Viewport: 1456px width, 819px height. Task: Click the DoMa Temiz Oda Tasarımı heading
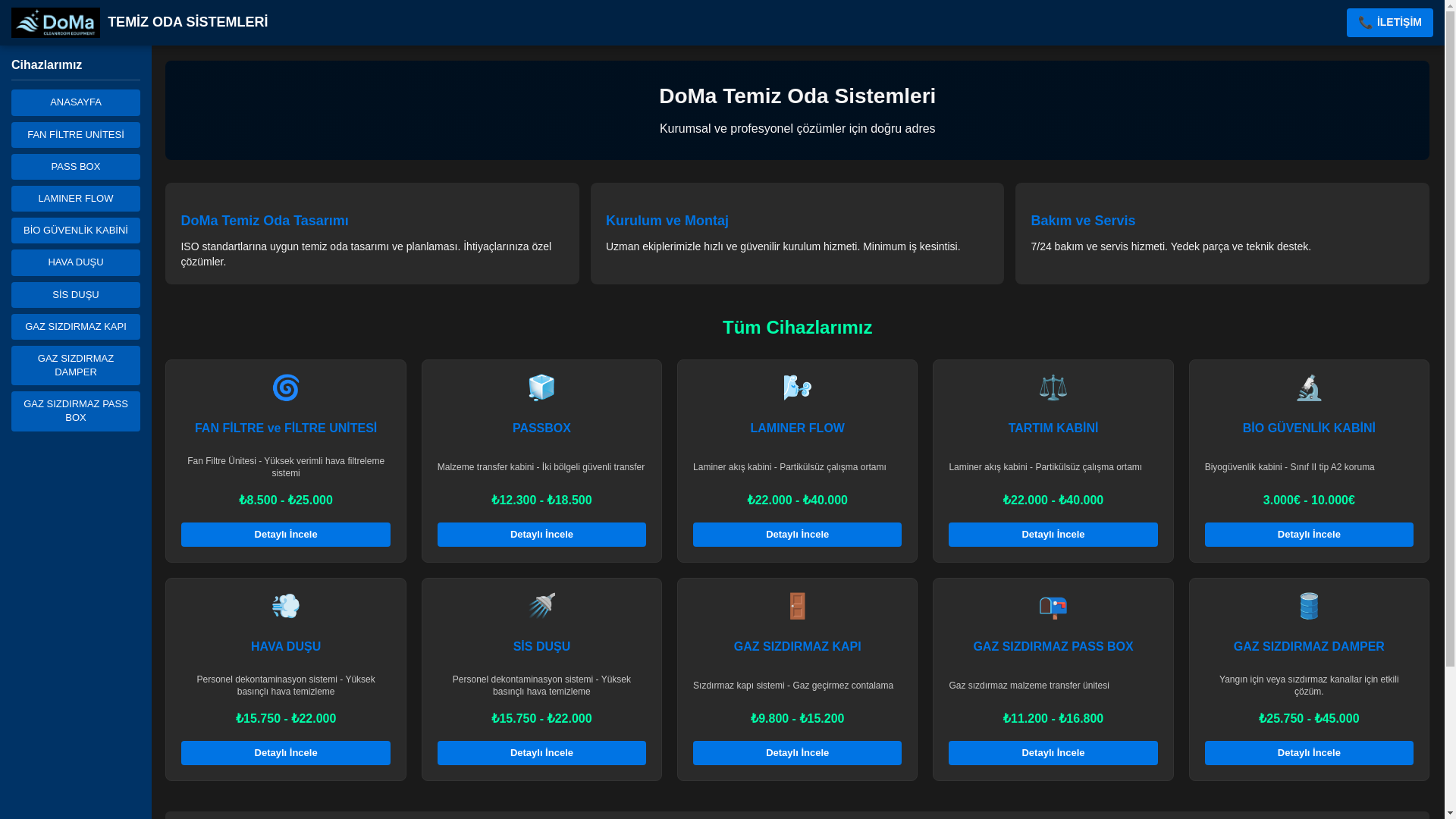click(265, 221)
